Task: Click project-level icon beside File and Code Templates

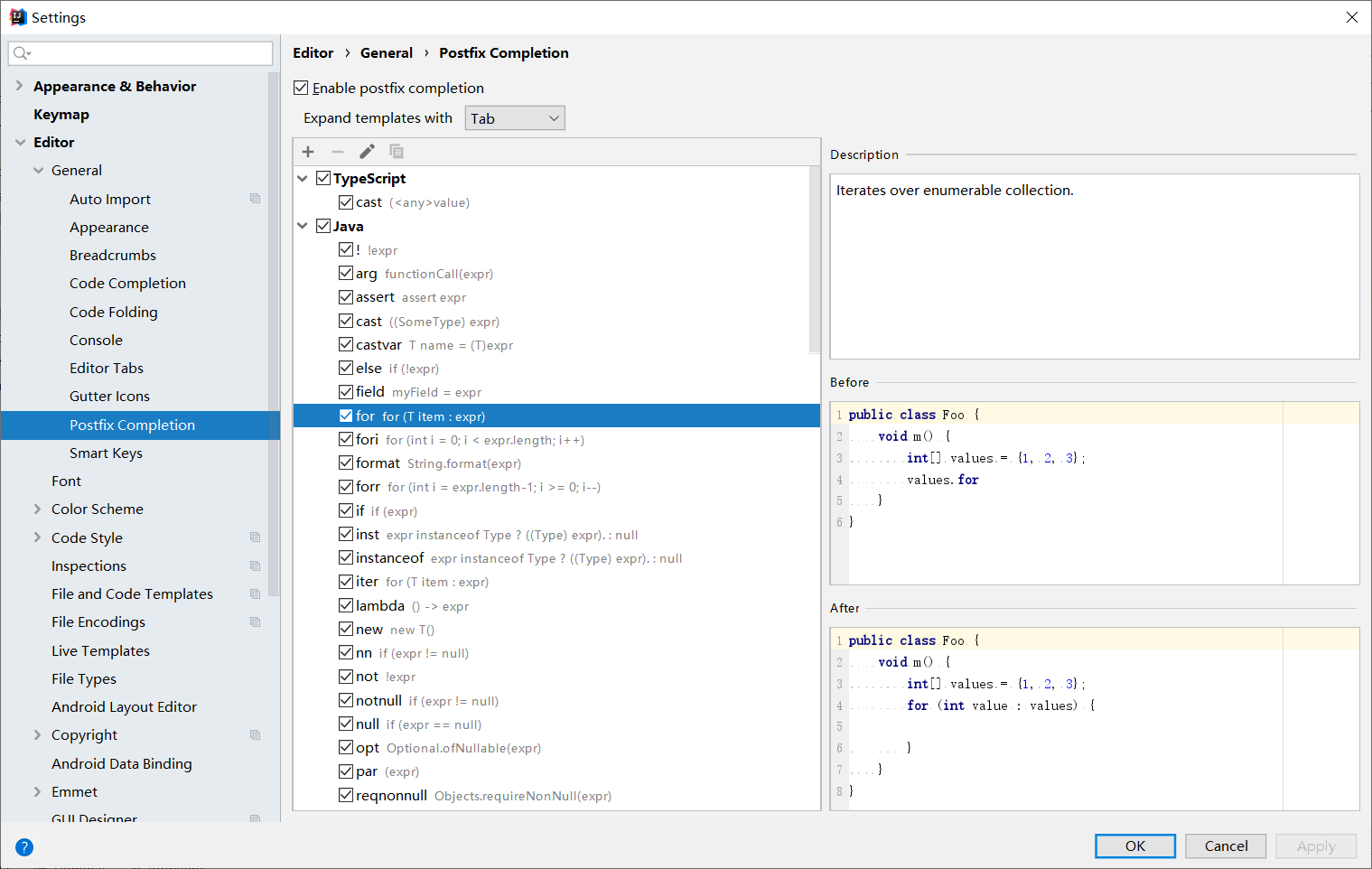Action: [256, 594]
